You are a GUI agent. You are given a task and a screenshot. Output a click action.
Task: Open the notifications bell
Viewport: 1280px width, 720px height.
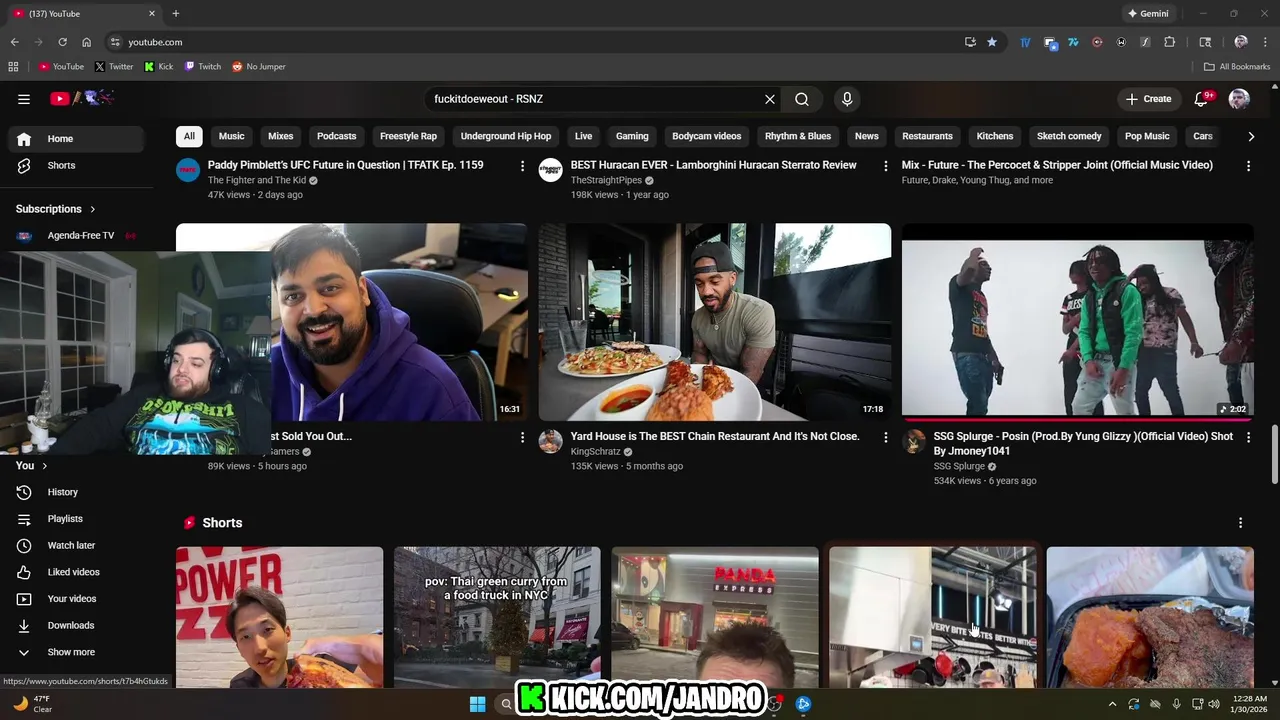[1203, 99]
